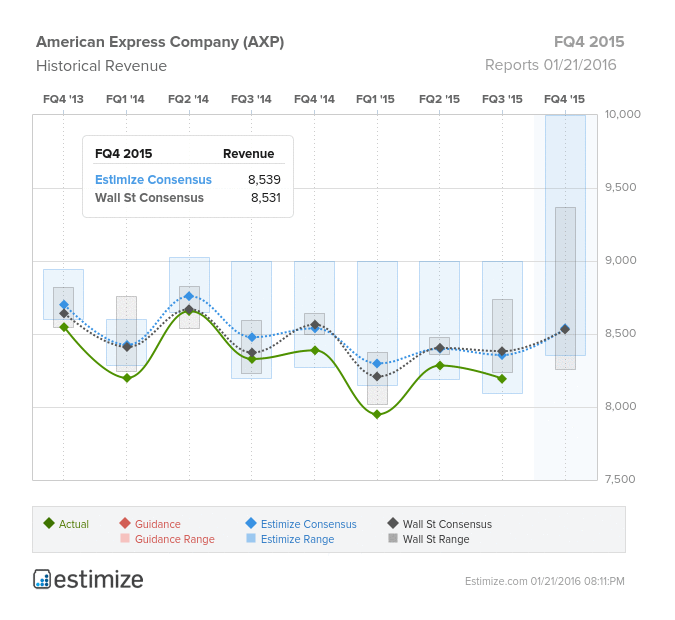Viewport: 675px width, 620px height.
Task: Click the dark Wall St Consensus legend diamond
Action: point(393,523)
